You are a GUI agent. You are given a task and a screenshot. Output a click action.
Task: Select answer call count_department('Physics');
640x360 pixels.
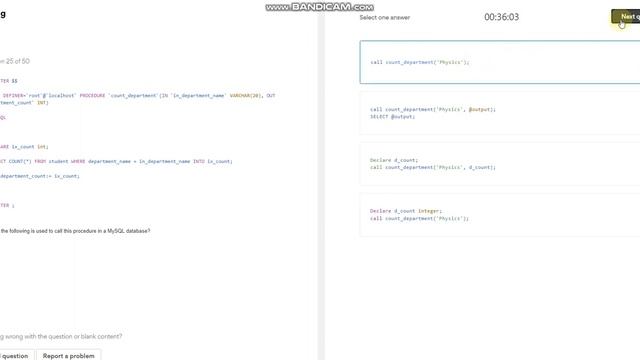point(500,62)
